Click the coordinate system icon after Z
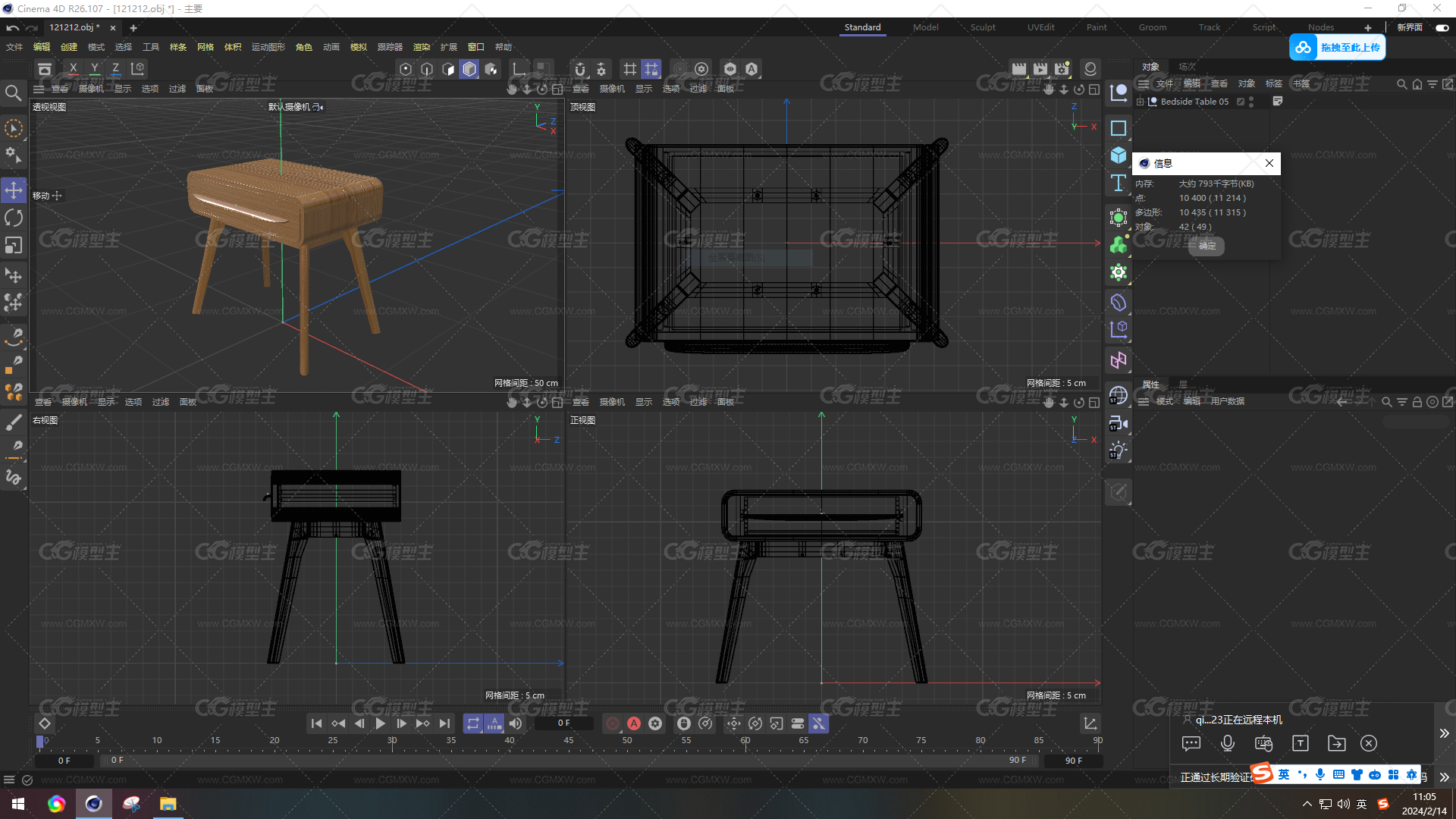This screenshot has width=1456, height=819. click(x=138, y=69)
